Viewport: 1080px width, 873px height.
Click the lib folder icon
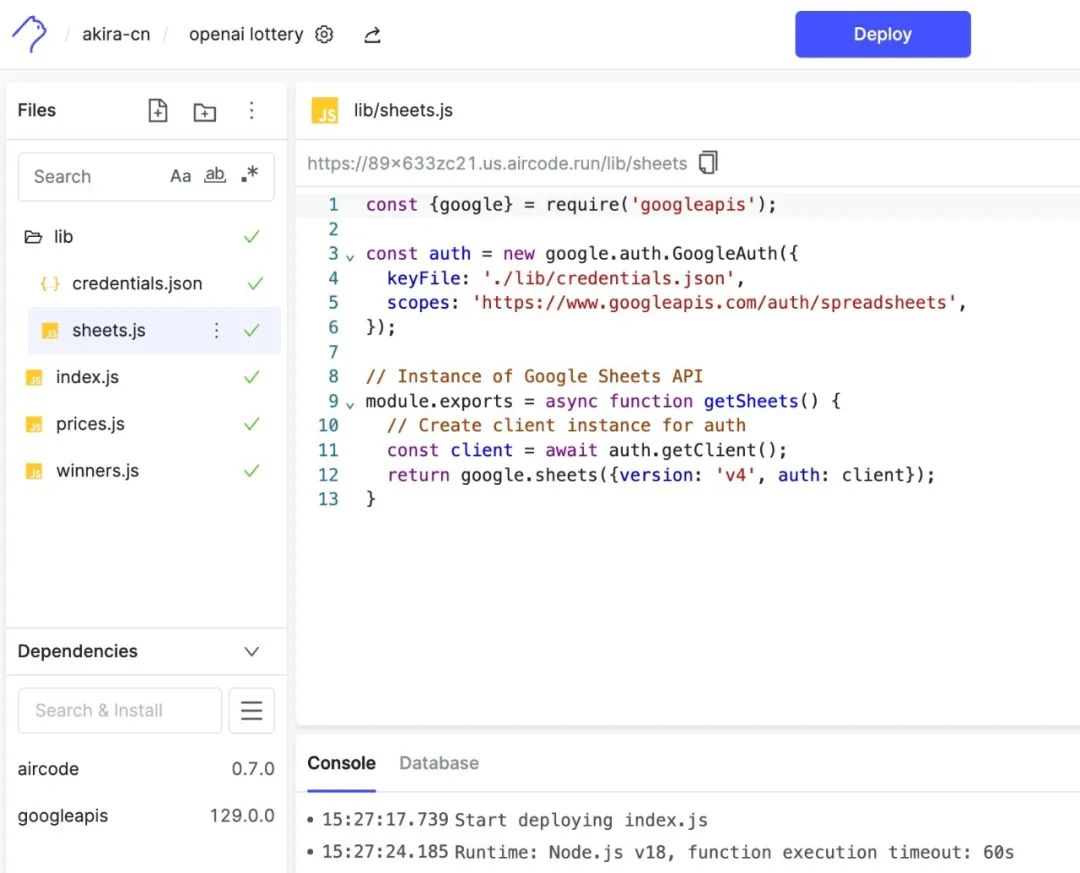tap(33, 237)
